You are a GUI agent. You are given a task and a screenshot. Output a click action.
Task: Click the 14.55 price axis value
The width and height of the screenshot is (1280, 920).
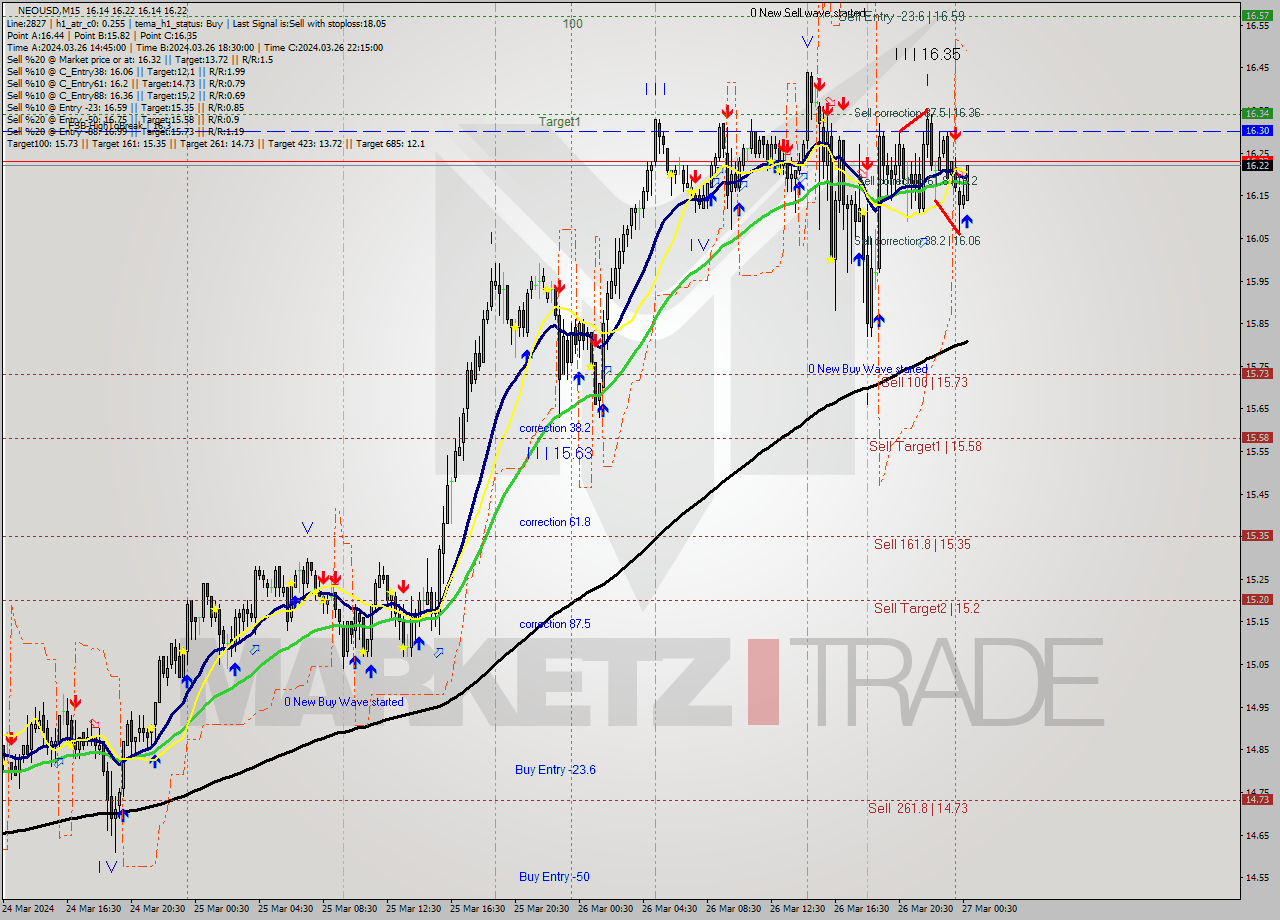click(x=1256, y=877)
